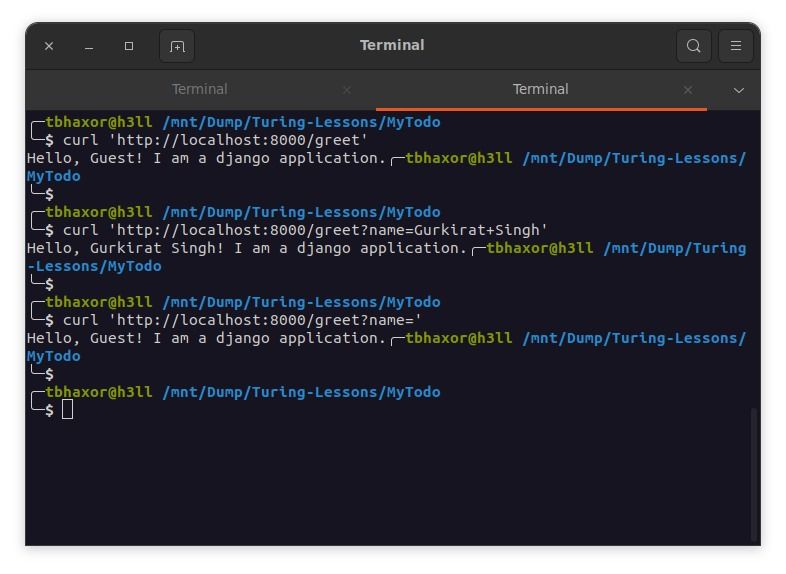Switch to the first inactive Terminal tab
This screenshot has height=574, width=786.
click(200, 89)
